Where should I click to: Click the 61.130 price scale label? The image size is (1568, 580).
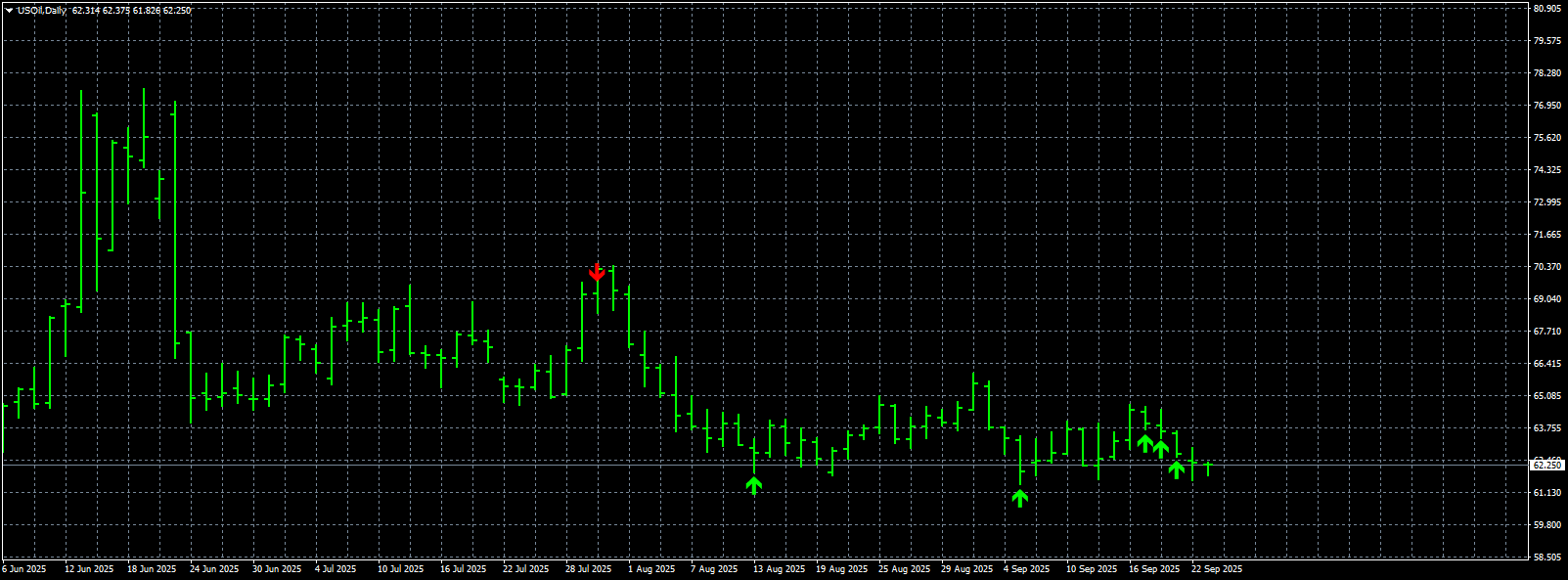(x=1546, y=492)
